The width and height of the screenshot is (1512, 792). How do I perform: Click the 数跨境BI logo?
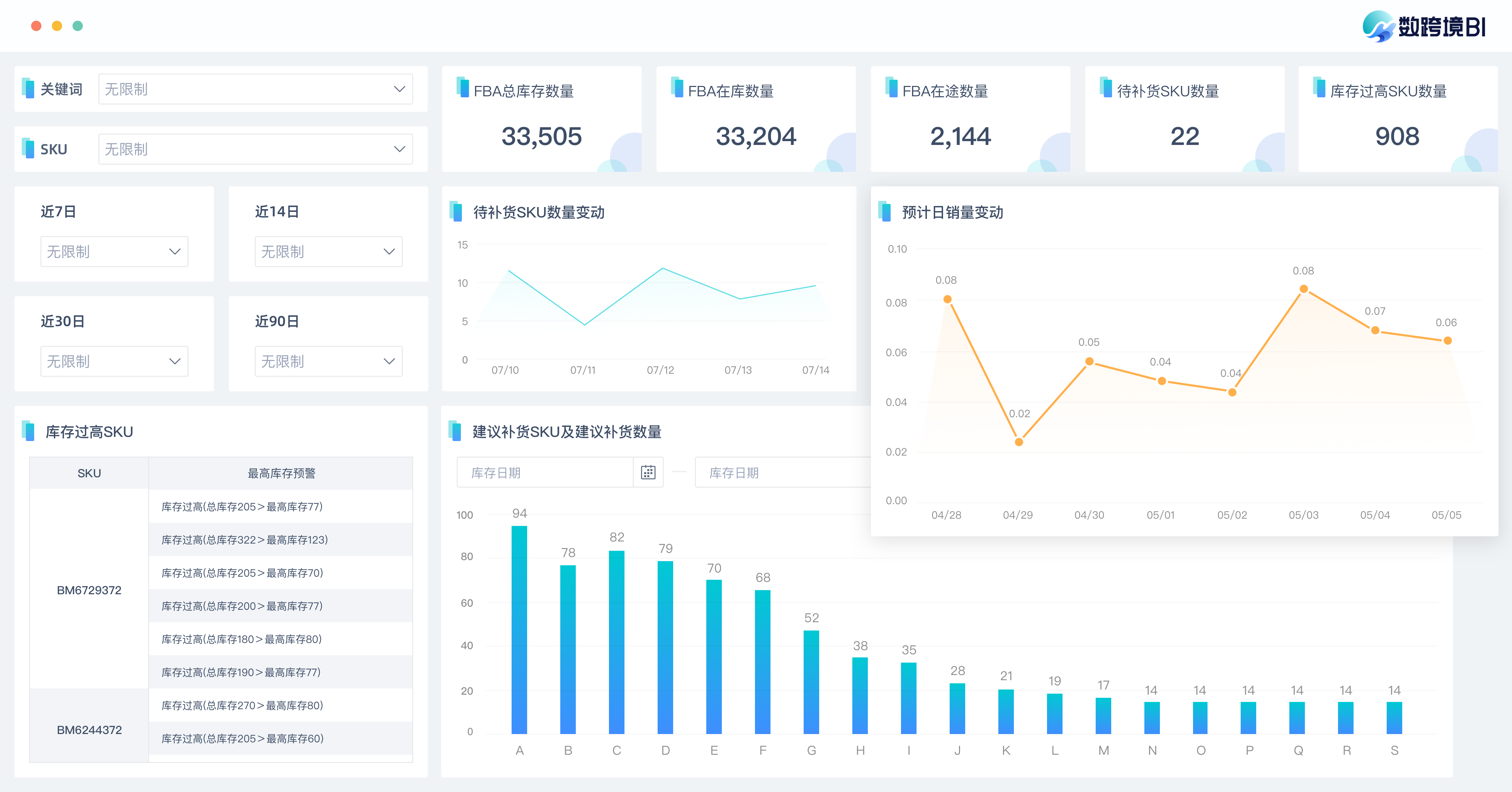click(x=1425, y=26)
